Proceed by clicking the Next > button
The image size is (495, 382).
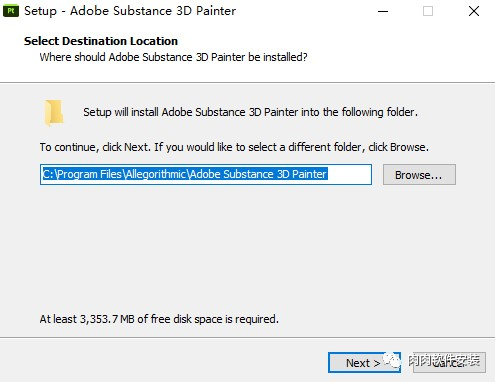coord(364,363)
